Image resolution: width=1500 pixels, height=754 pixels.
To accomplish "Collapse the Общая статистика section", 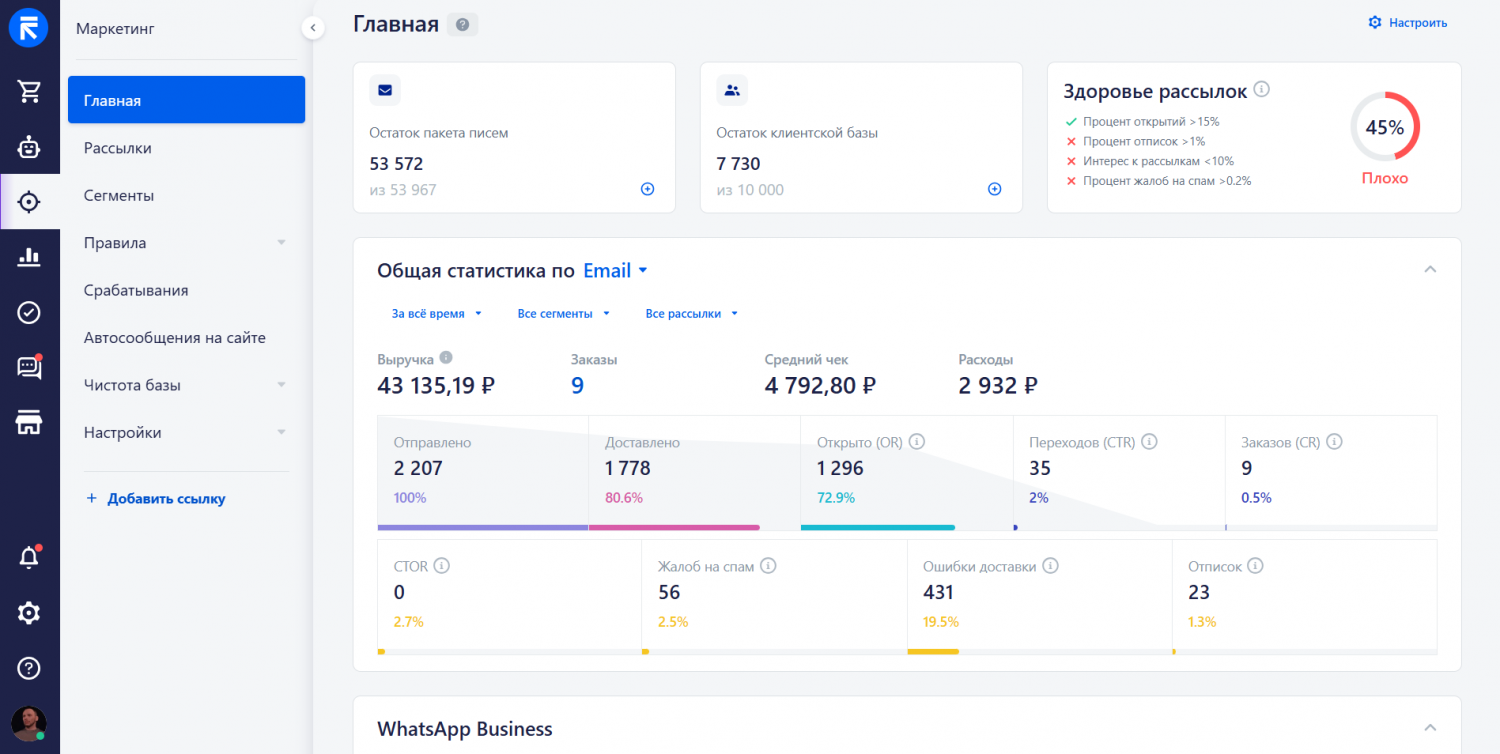I will 1430,270.
